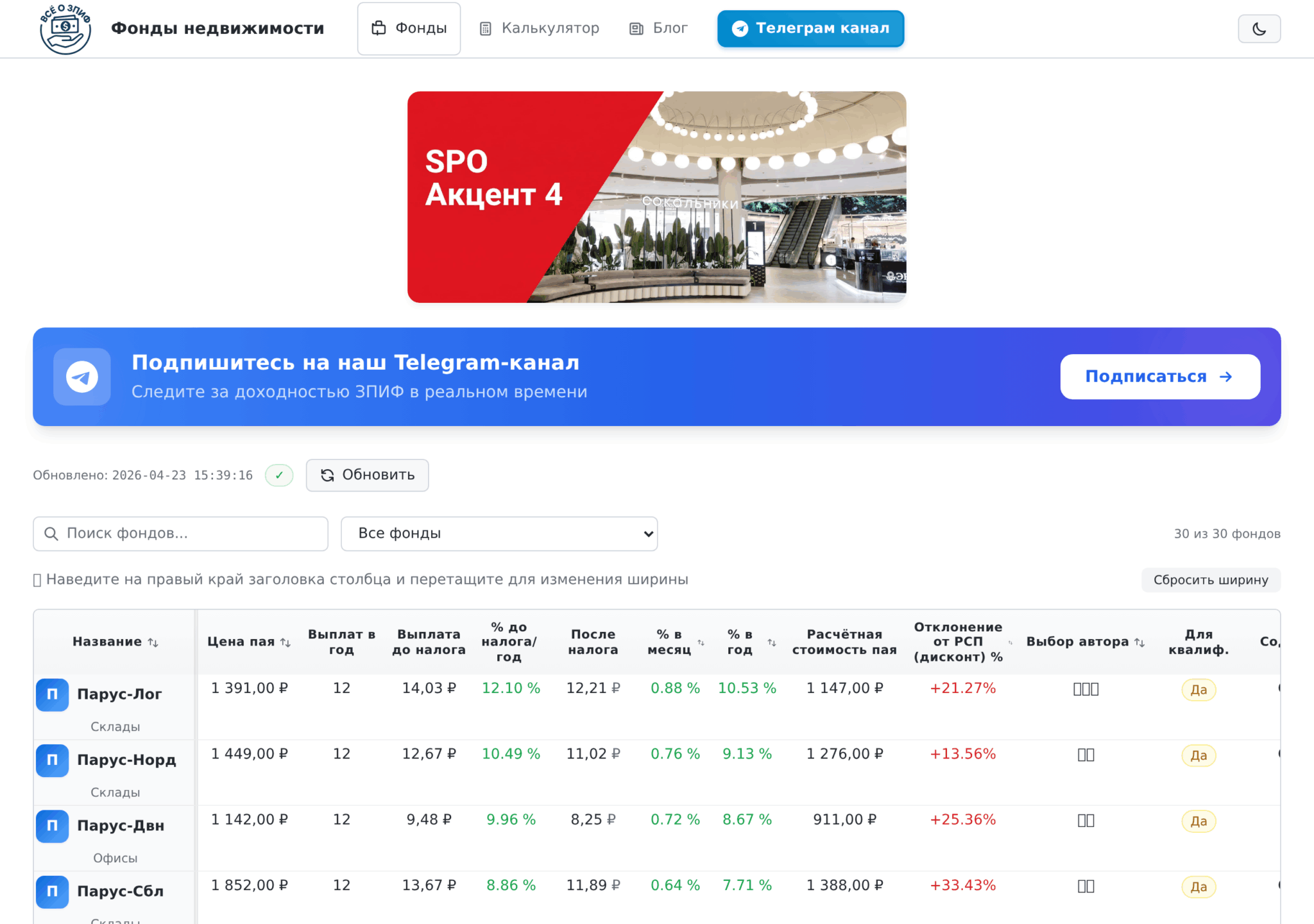Click the Парус-Лог fund icon

coord(52,695)
